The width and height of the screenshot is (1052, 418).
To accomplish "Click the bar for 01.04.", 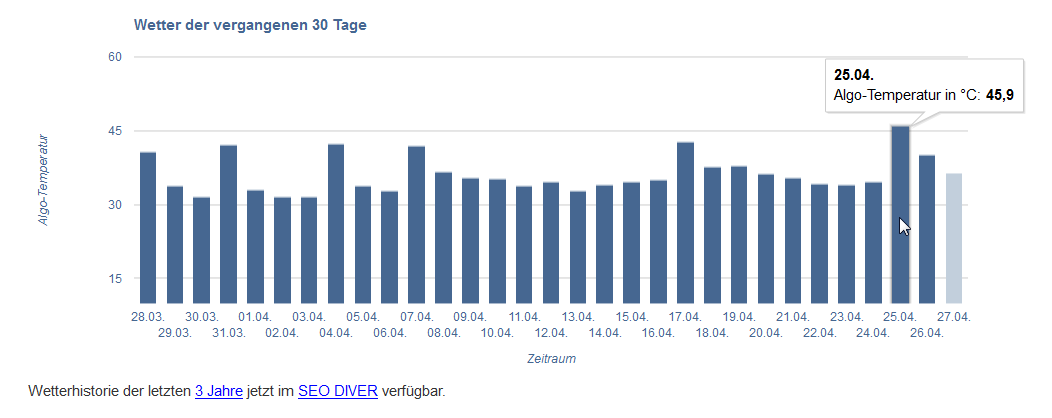I will [255, 246].
